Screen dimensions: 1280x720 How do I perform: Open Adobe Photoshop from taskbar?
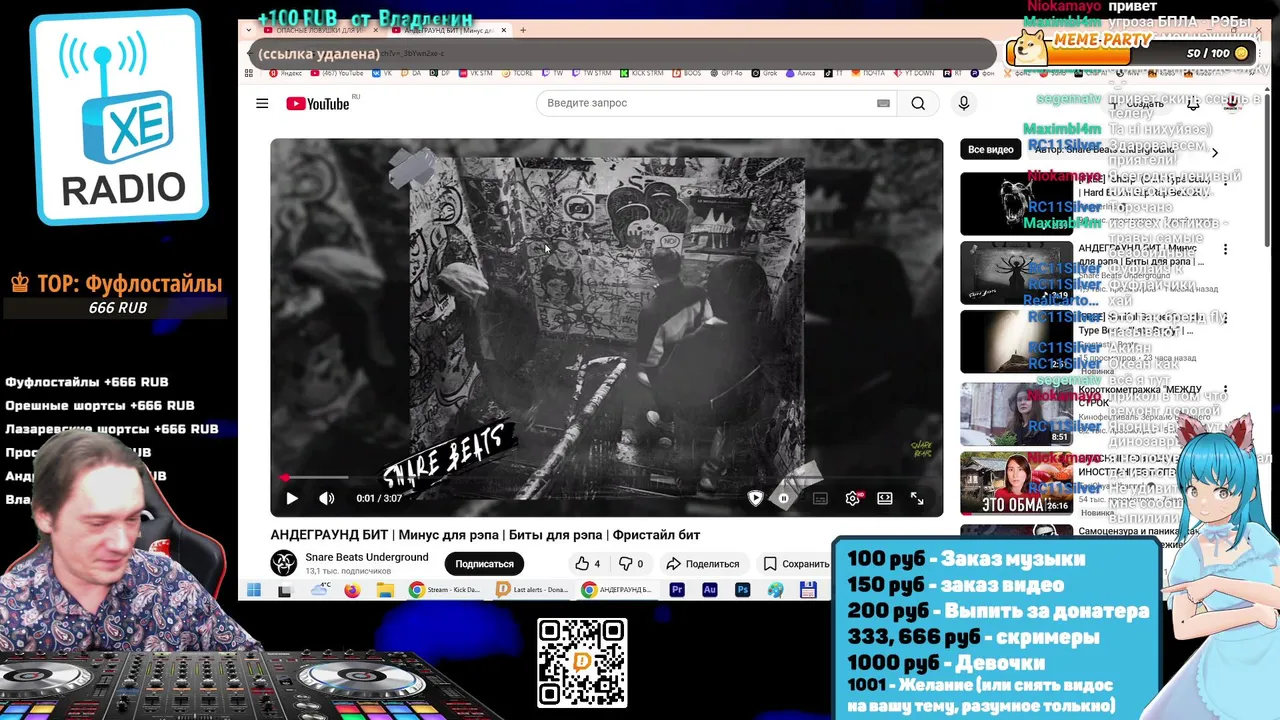tap(742, 590)
